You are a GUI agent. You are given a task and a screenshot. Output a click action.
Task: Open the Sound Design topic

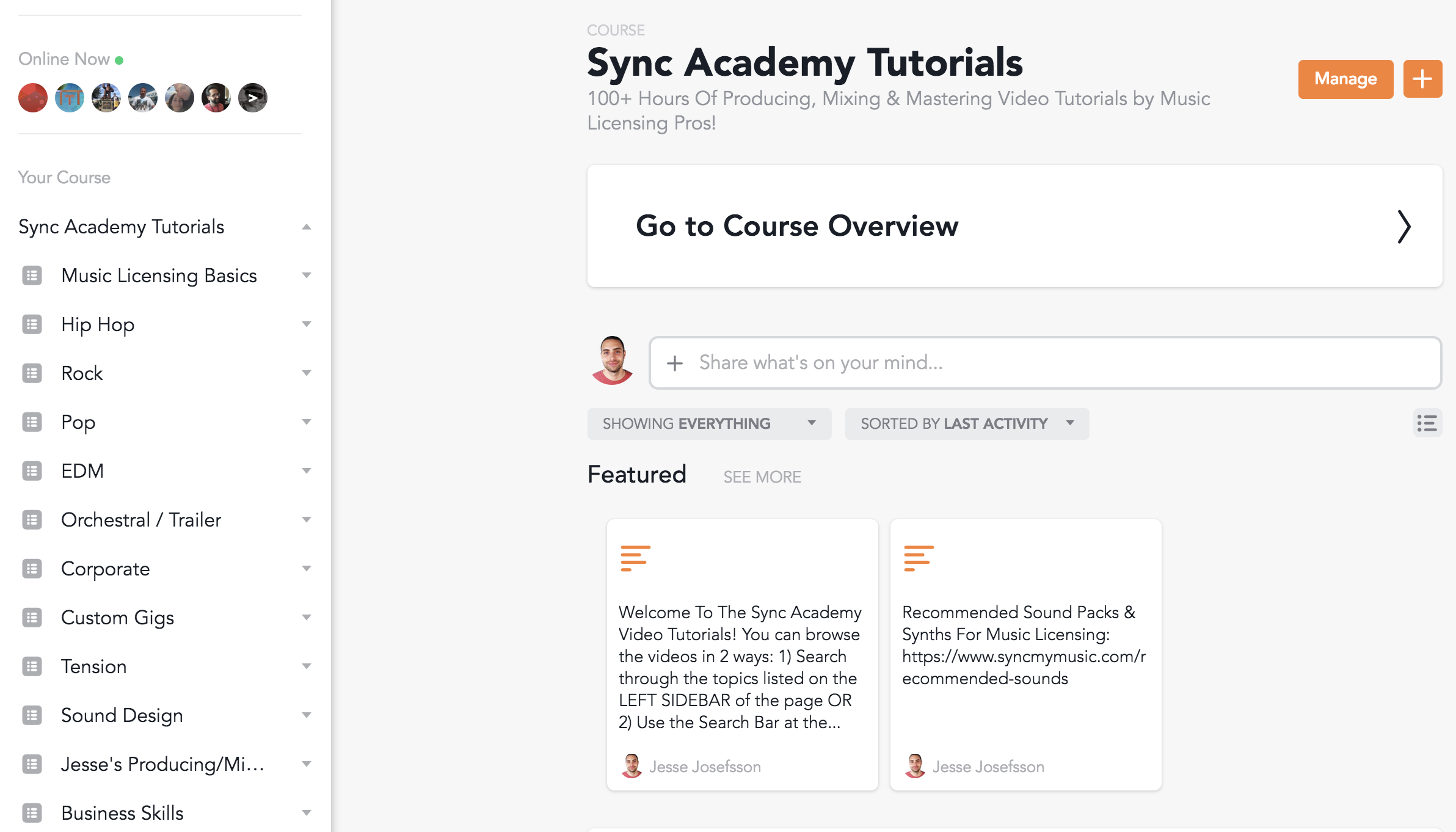tap(122, 715)
